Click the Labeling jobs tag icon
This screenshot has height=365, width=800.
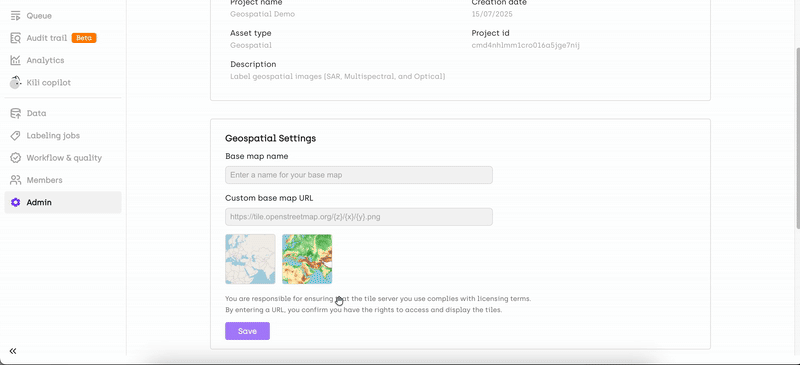[x=15, y=136]
